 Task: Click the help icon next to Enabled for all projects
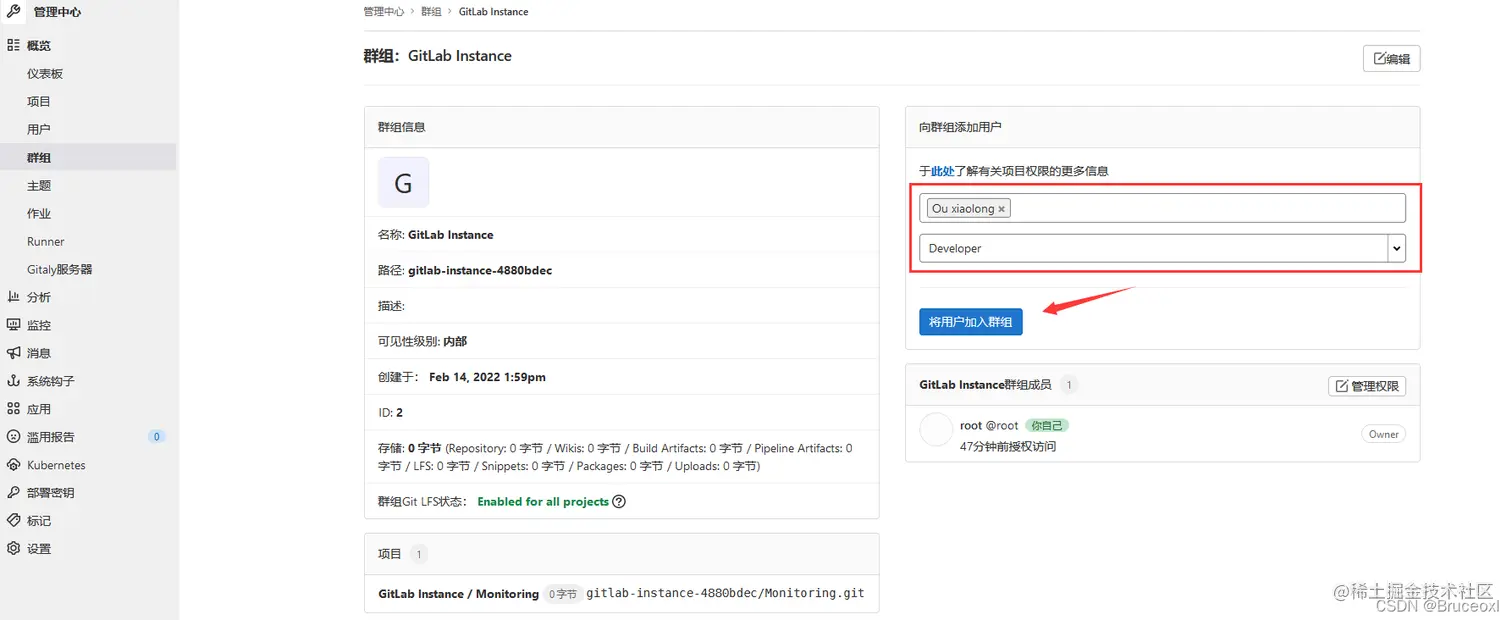[619, 502]
